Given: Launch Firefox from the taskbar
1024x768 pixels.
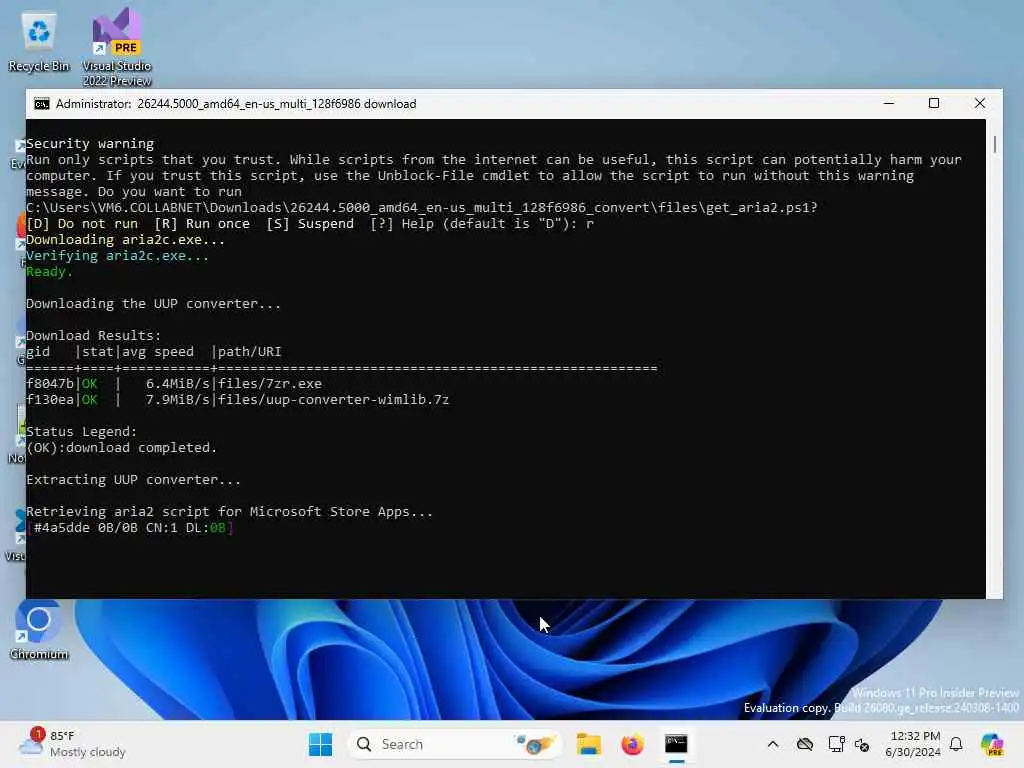Looking at the screenshot, I should point(632,744).
